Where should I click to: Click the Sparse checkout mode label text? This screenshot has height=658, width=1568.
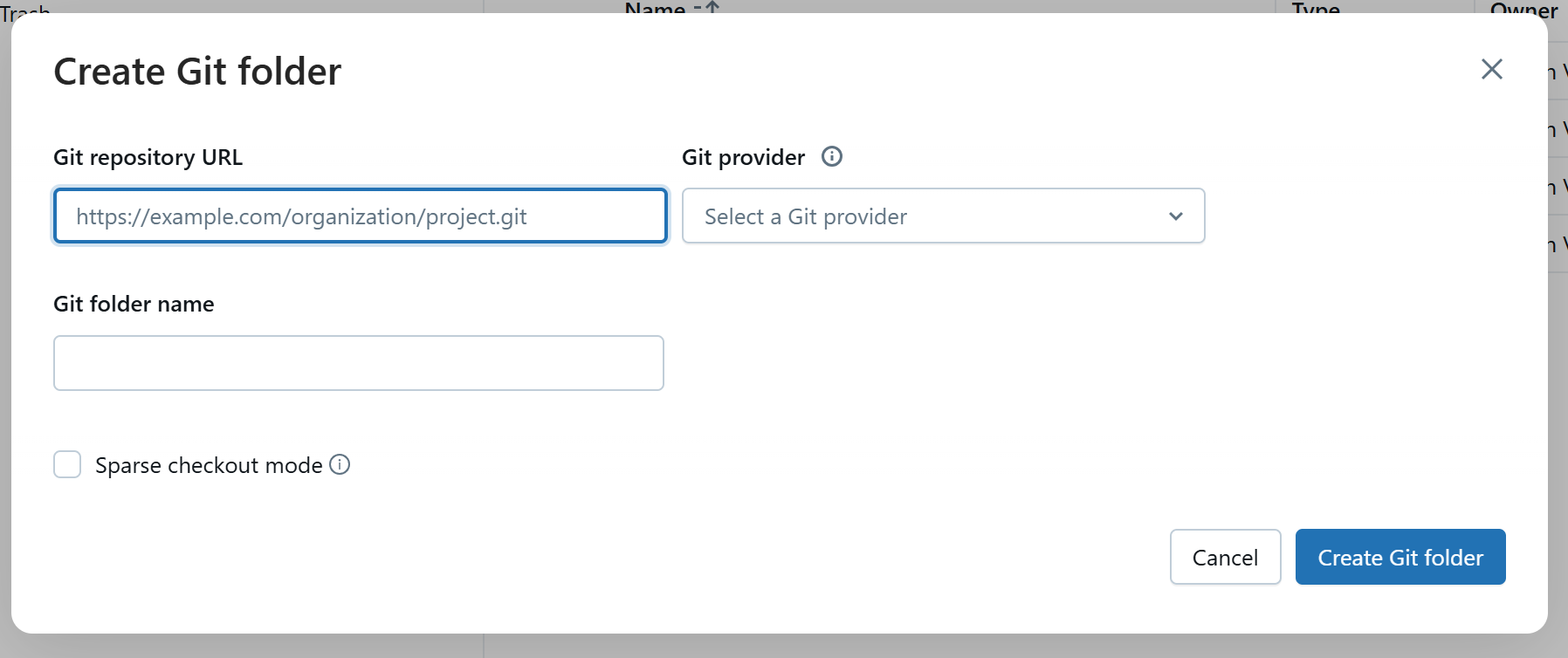[x=209, y=466]
